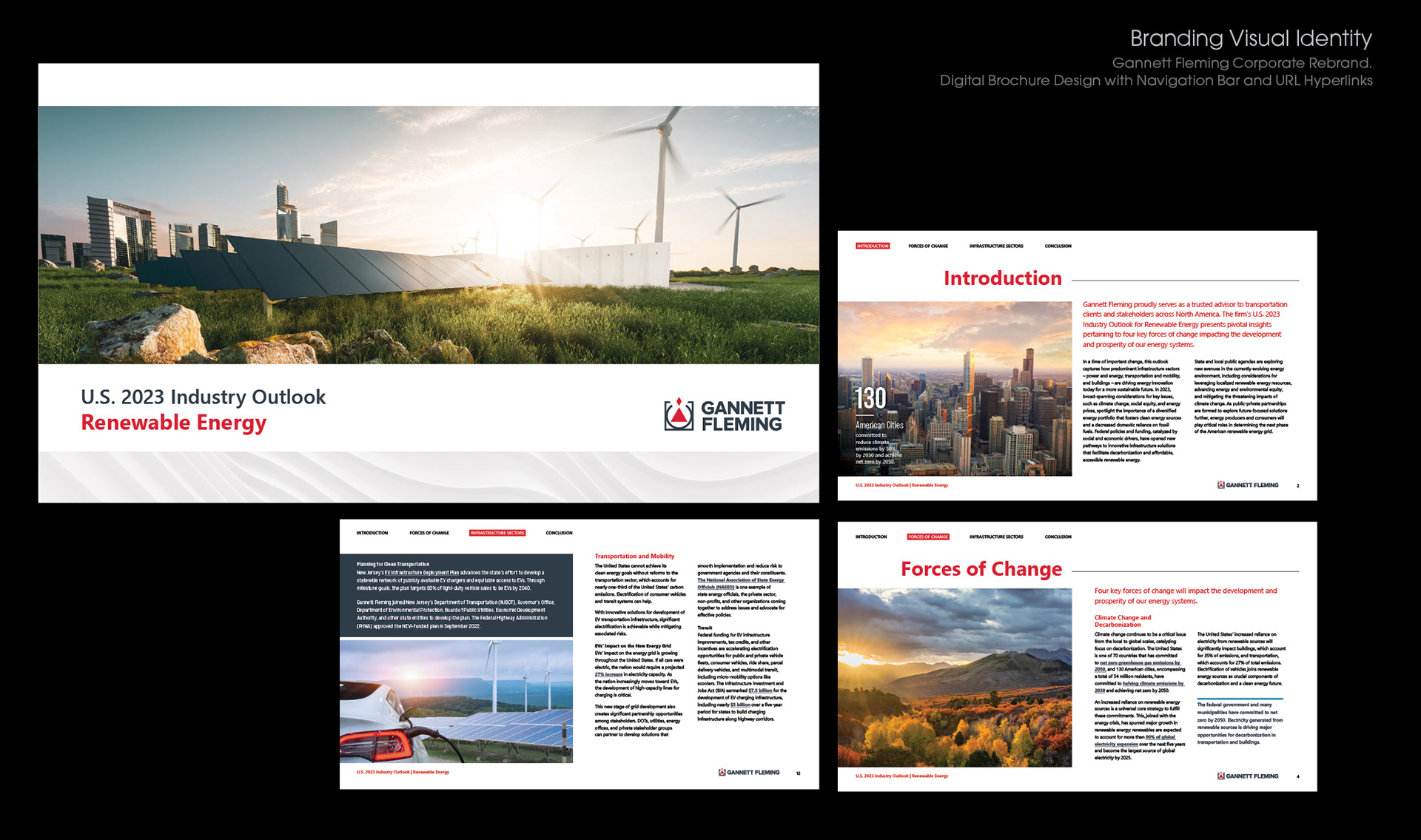Select highlighted Introduction tab on Introduction page
1421x840 pixels.
click(873, 246)
